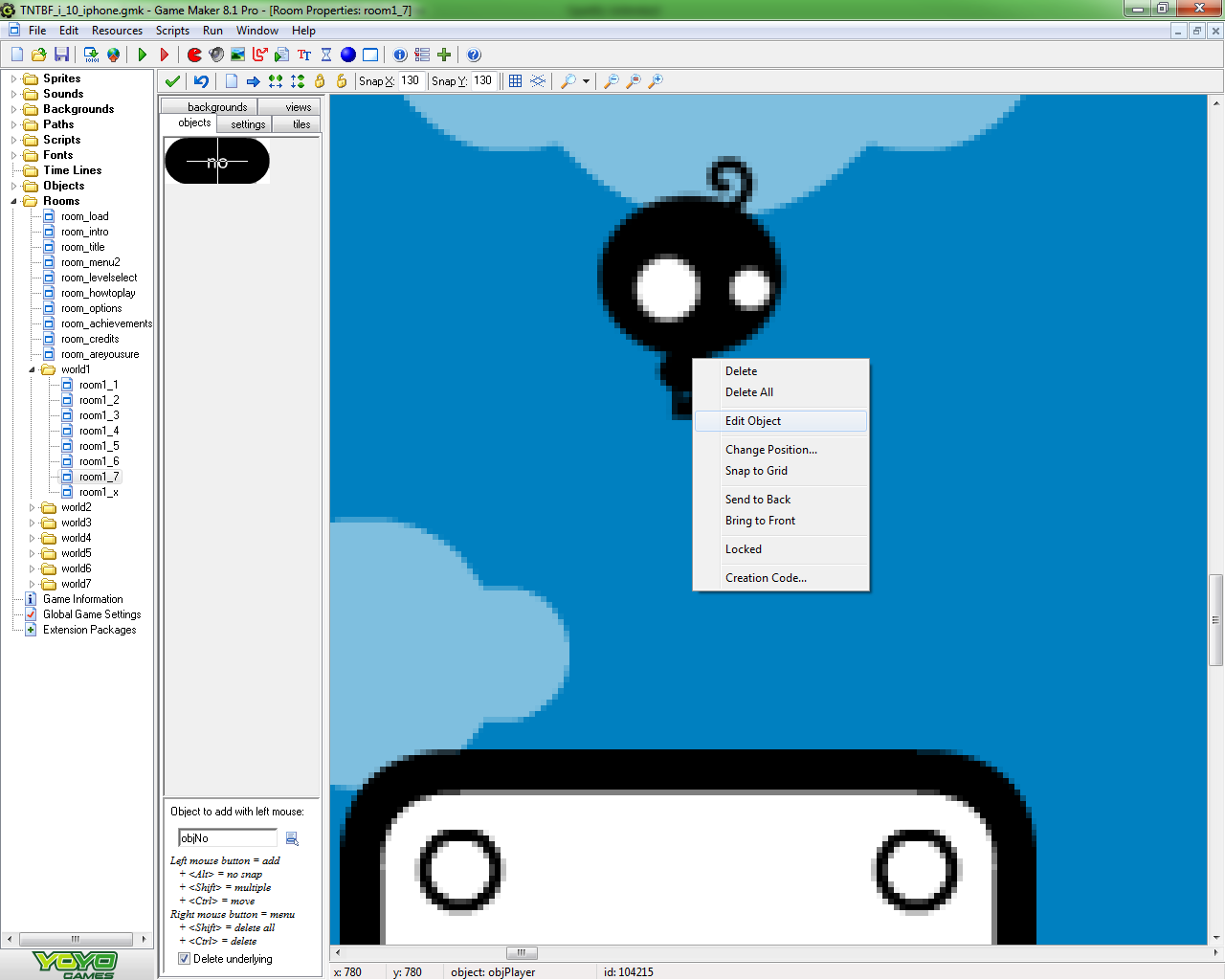This screenshot has width=1225, height=980.
Task: Open Game Information toolbar icon
Action: [x=400, y=55]
